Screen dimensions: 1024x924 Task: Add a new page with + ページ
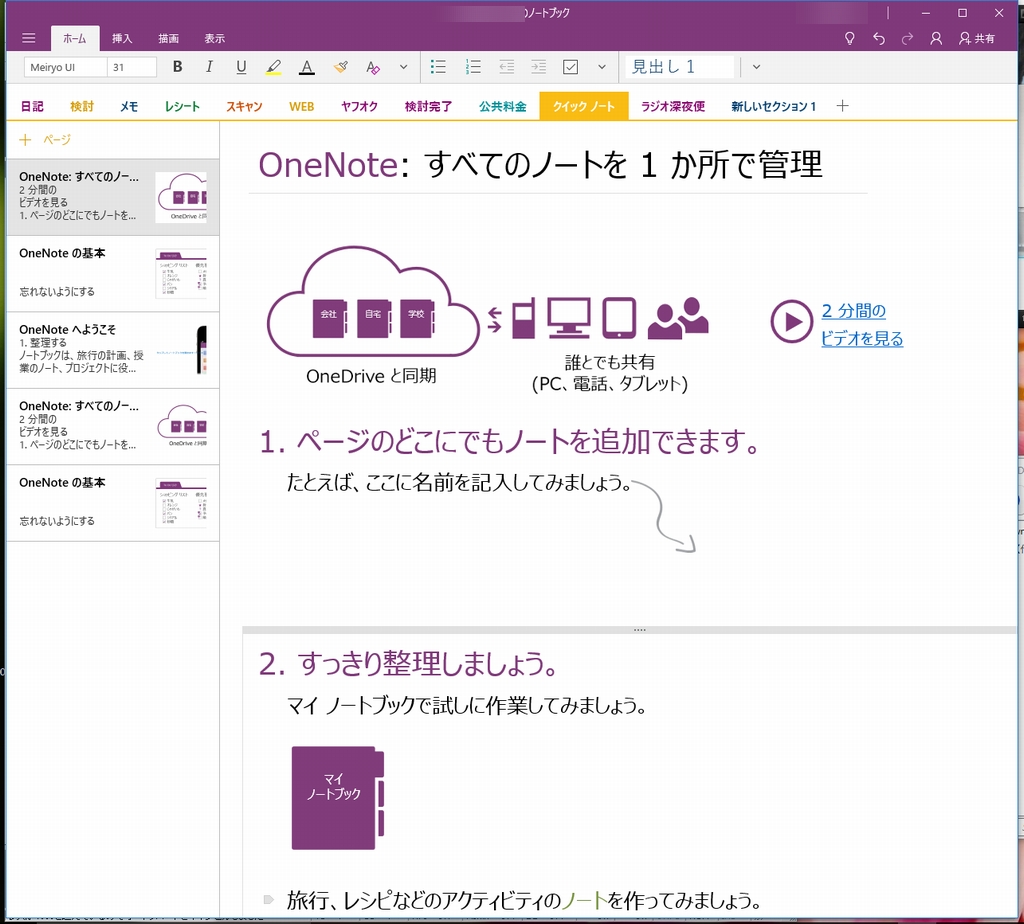click(45, 140)
